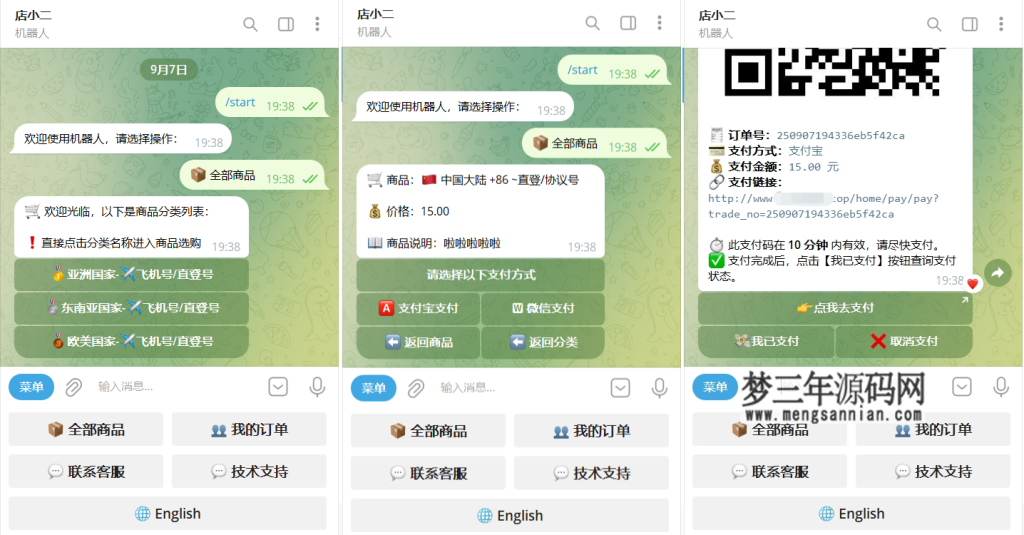Click 全部商品 keyboard button in left chat
Viewport: 1024px width, 535px height.
click(x=86, y=430)
